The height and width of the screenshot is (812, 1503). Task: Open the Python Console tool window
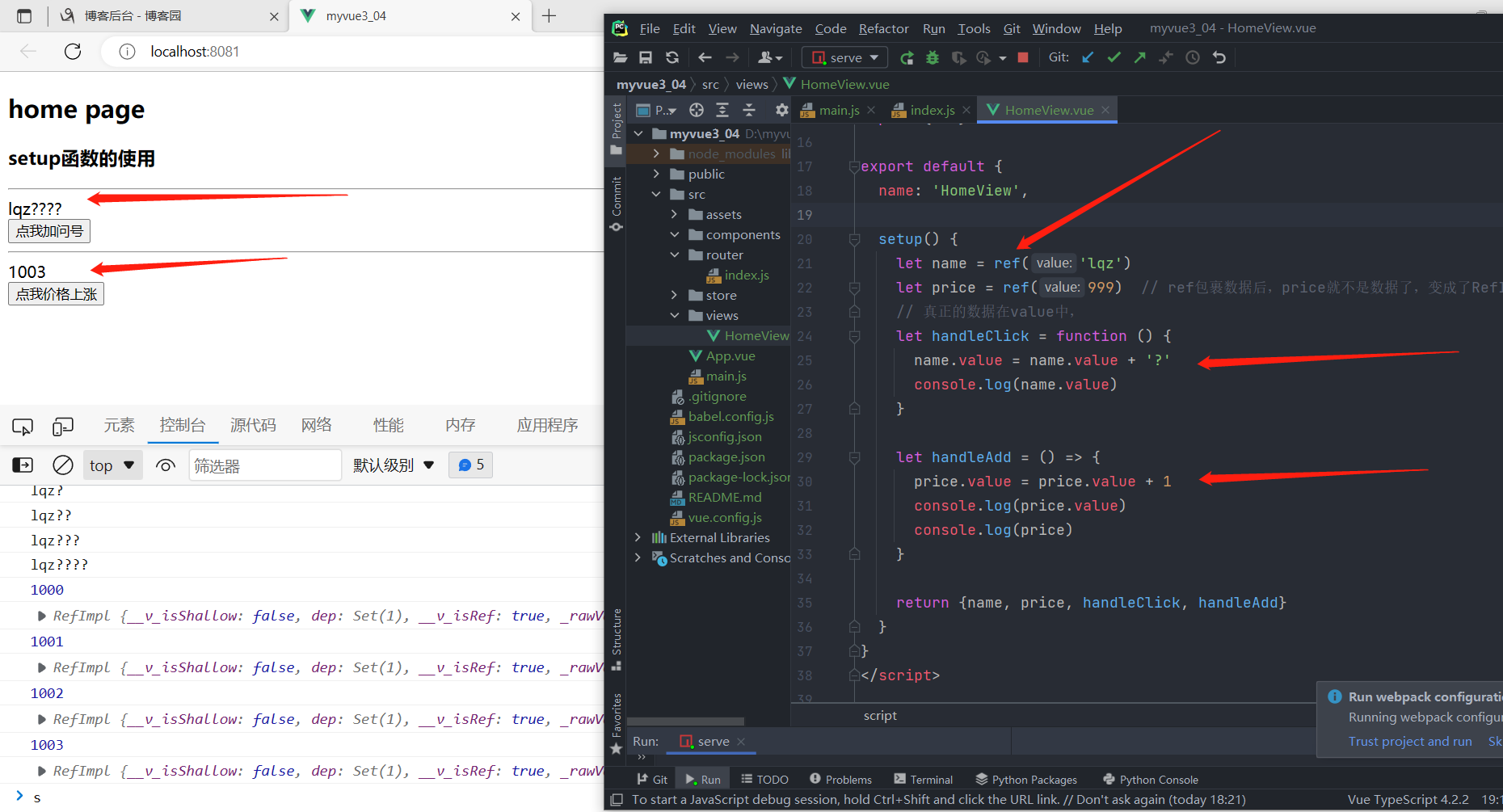1150,779
